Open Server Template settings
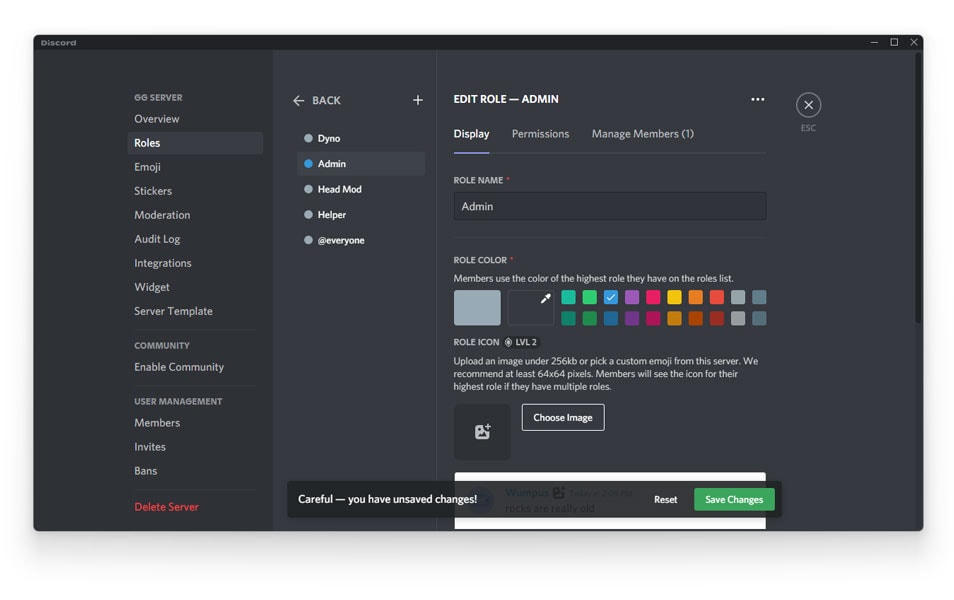This screenshot has width=954, height=600. pos(195,311)
